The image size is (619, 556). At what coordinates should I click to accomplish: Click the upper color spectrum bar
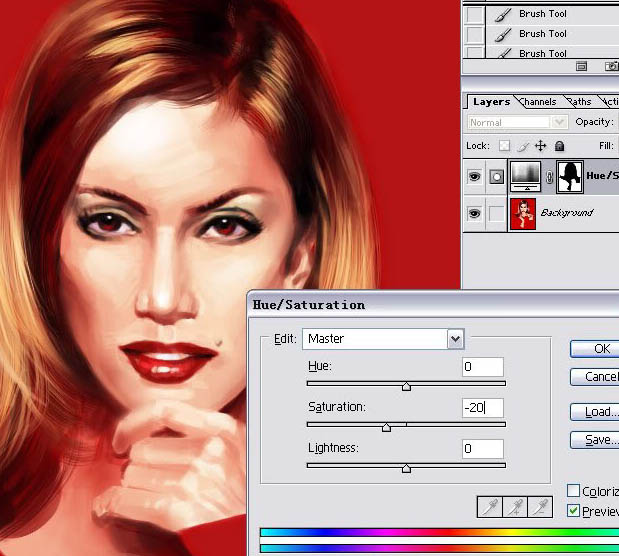[439, 533]
